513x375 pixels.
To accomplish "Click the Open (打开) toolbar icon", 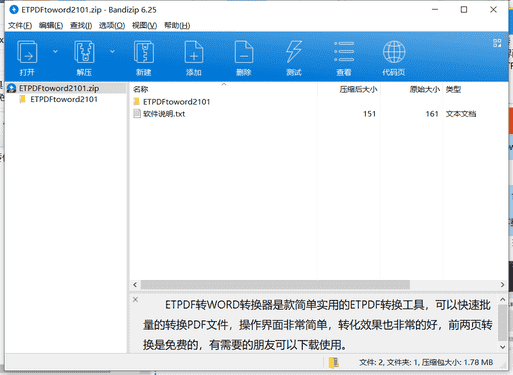I will 27,52.
